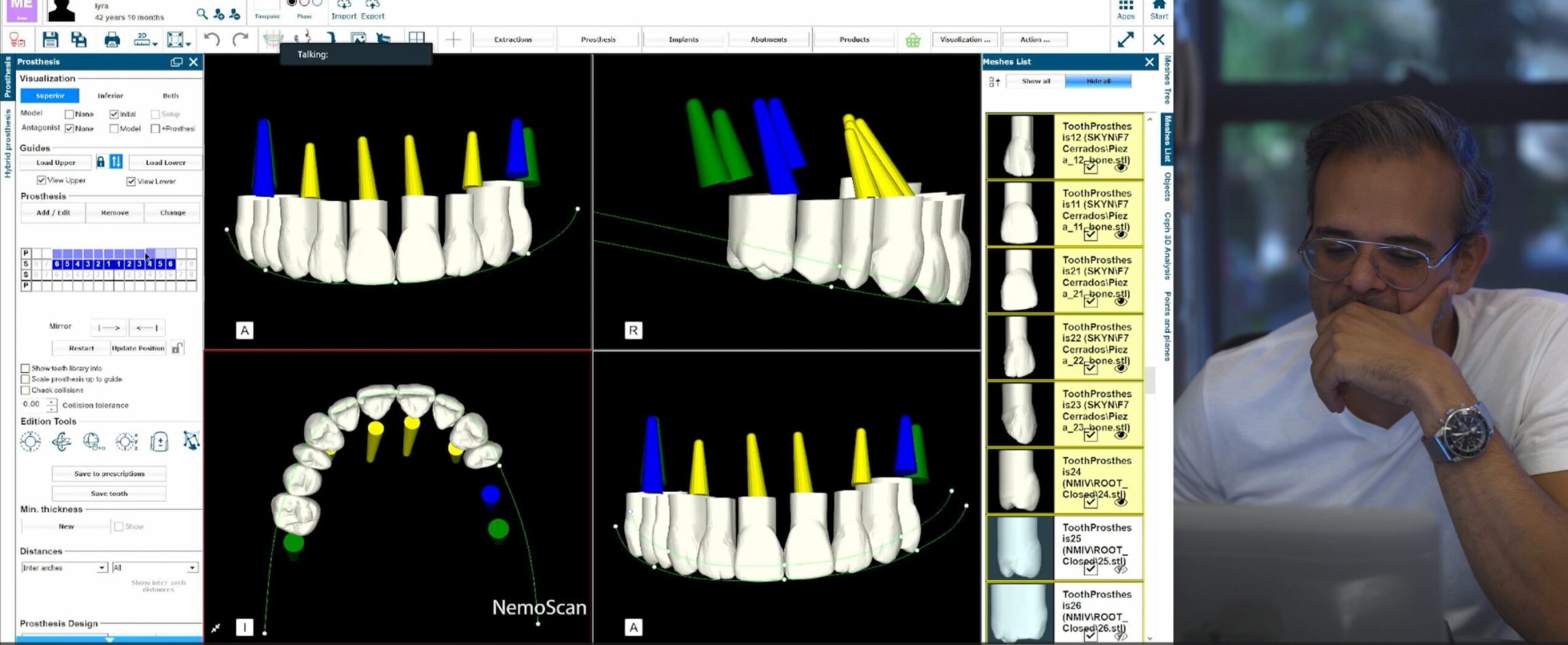Click the Save floppy disk icon
Image resolution: width=1568 pixels, height=645 pixels.
click(x=50, y=40)
